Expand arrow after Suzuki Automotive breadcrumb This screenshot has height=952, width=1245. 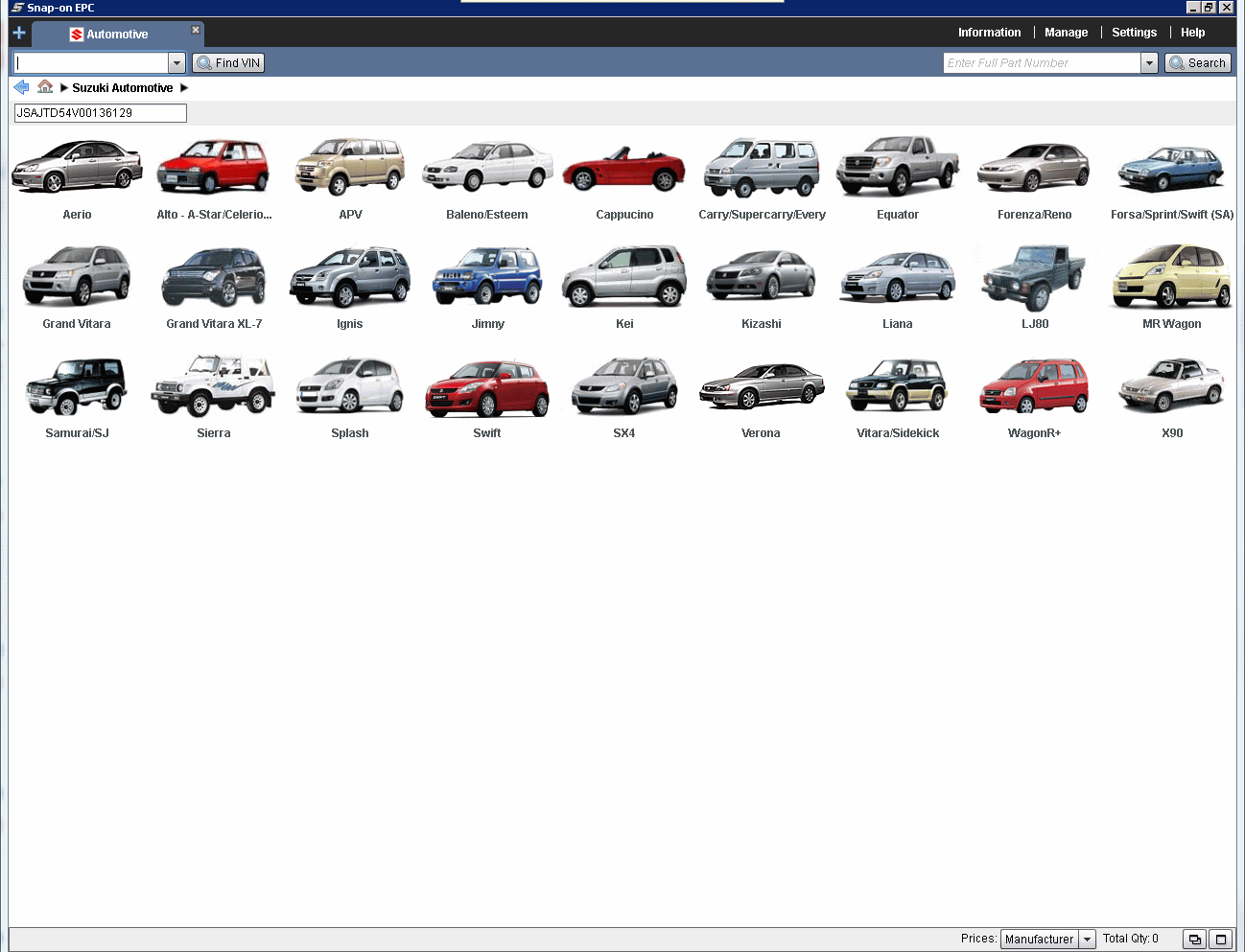(184, 88)
